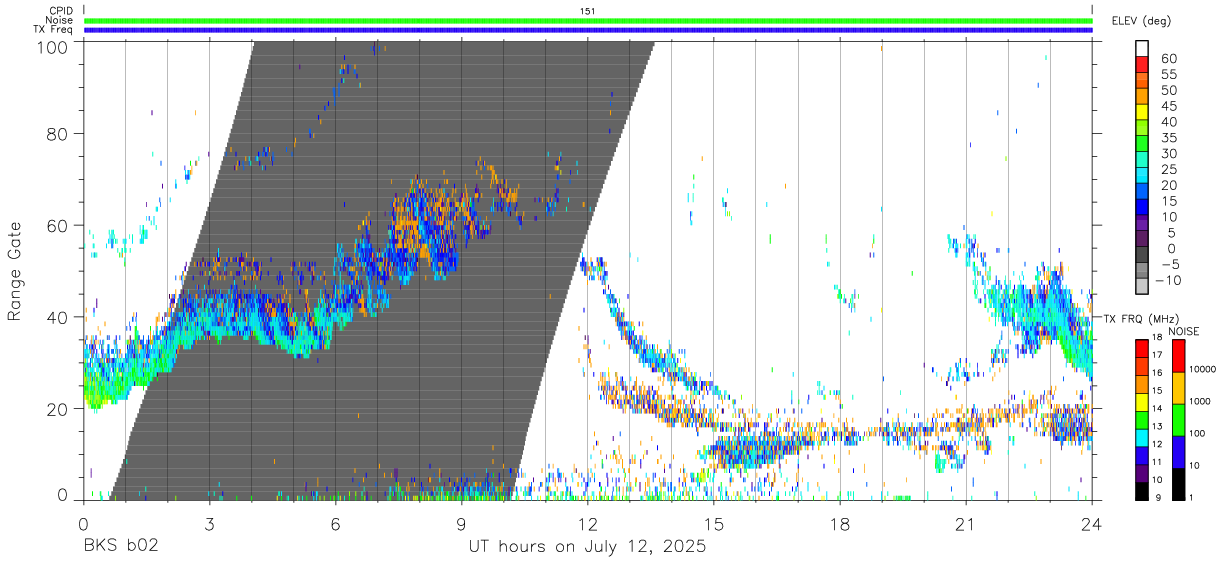1228x567 pixels.
Task: Click the 'UT hours on July 12, 2025' title
Action: click(588, 547)
